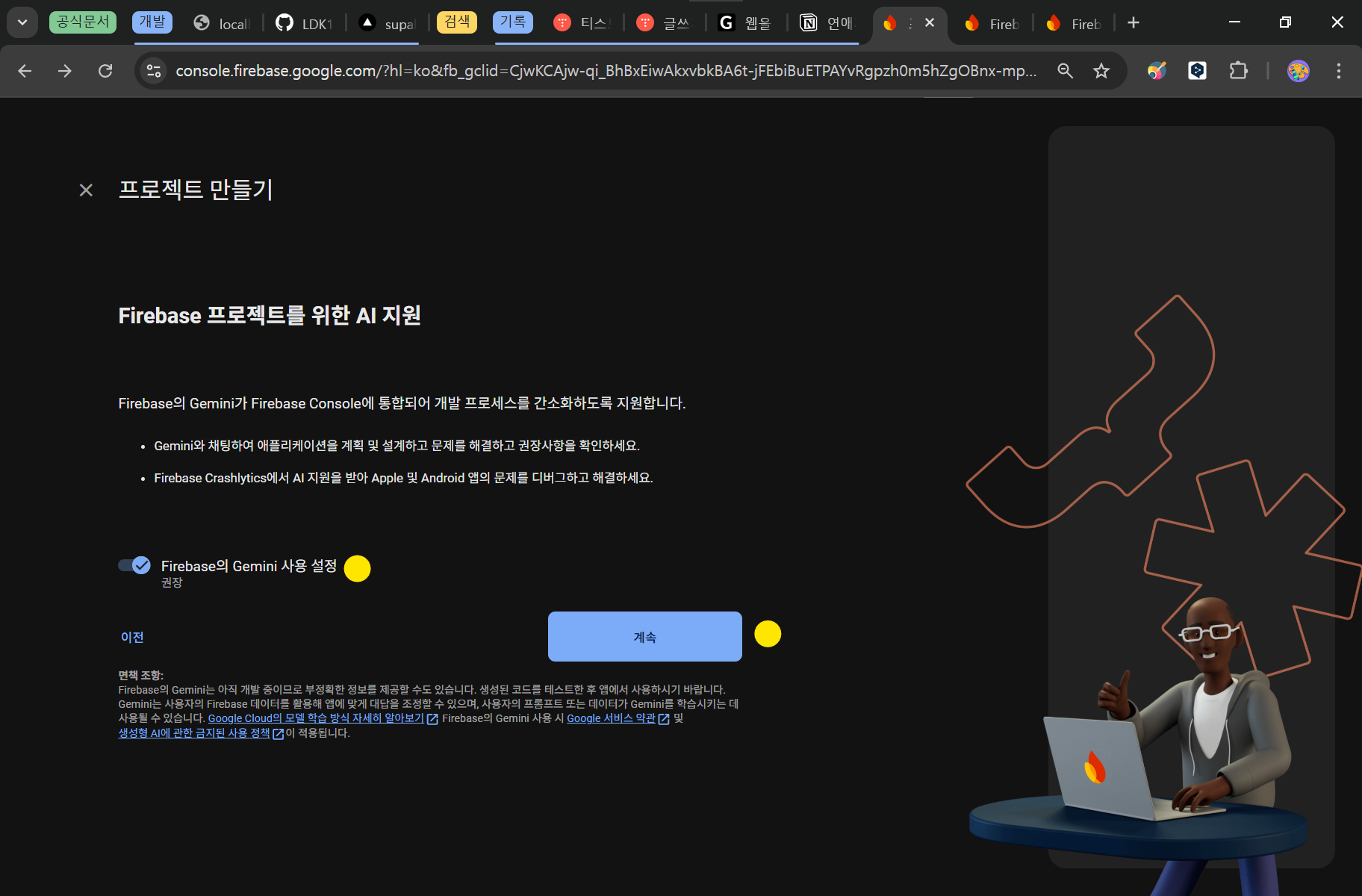The height and width of the screenshot is (896, 1362).
Task: Go back with the 이전 link
Action: pos(132,637)
